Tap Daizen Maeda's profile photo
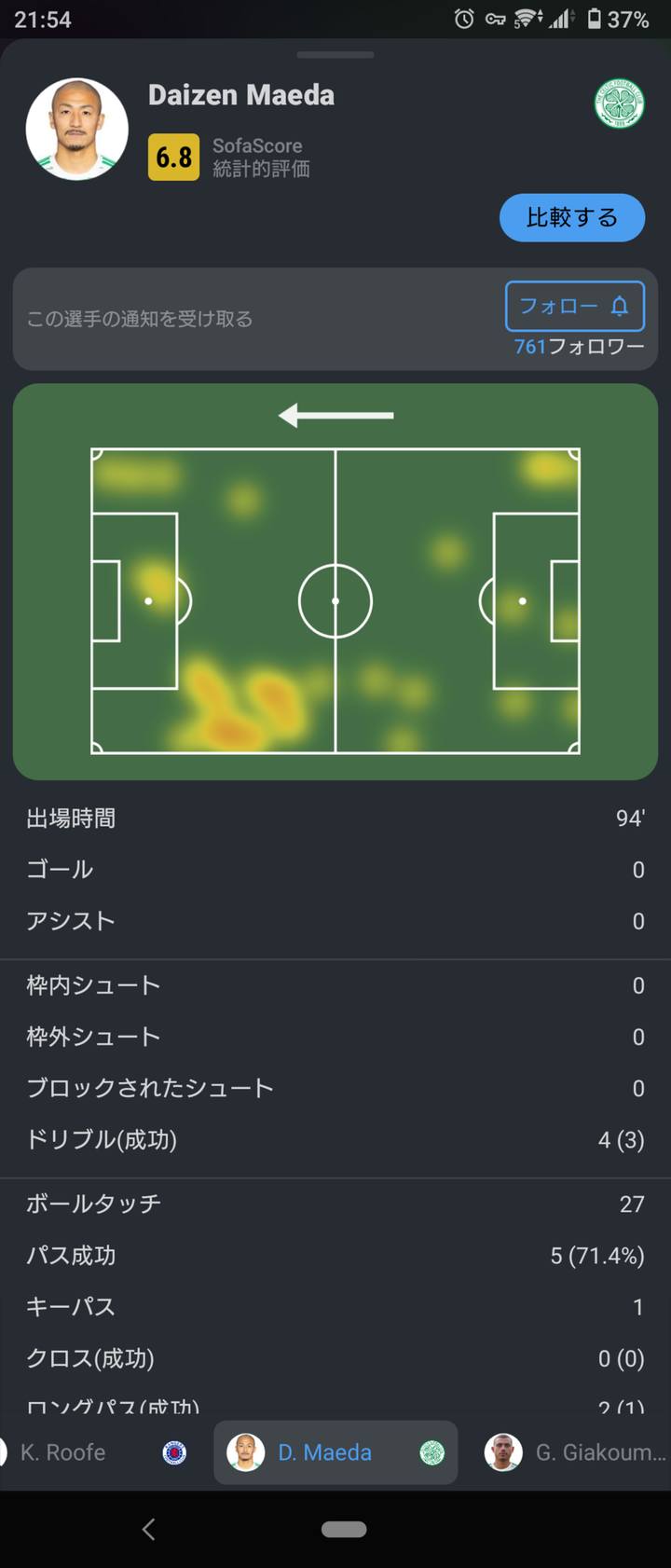 77,129
